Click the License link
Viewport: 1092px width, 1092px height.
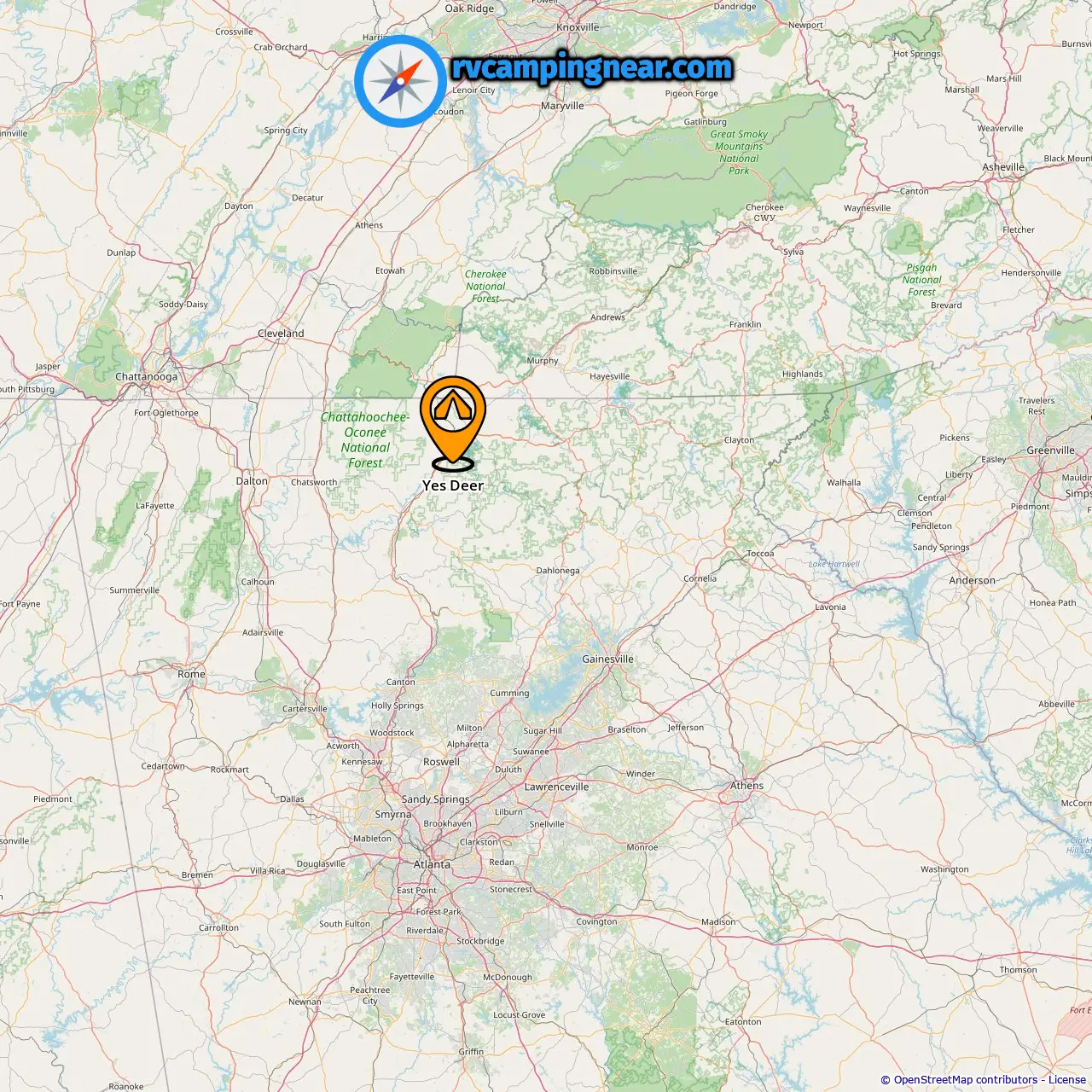point(1067,1079)
